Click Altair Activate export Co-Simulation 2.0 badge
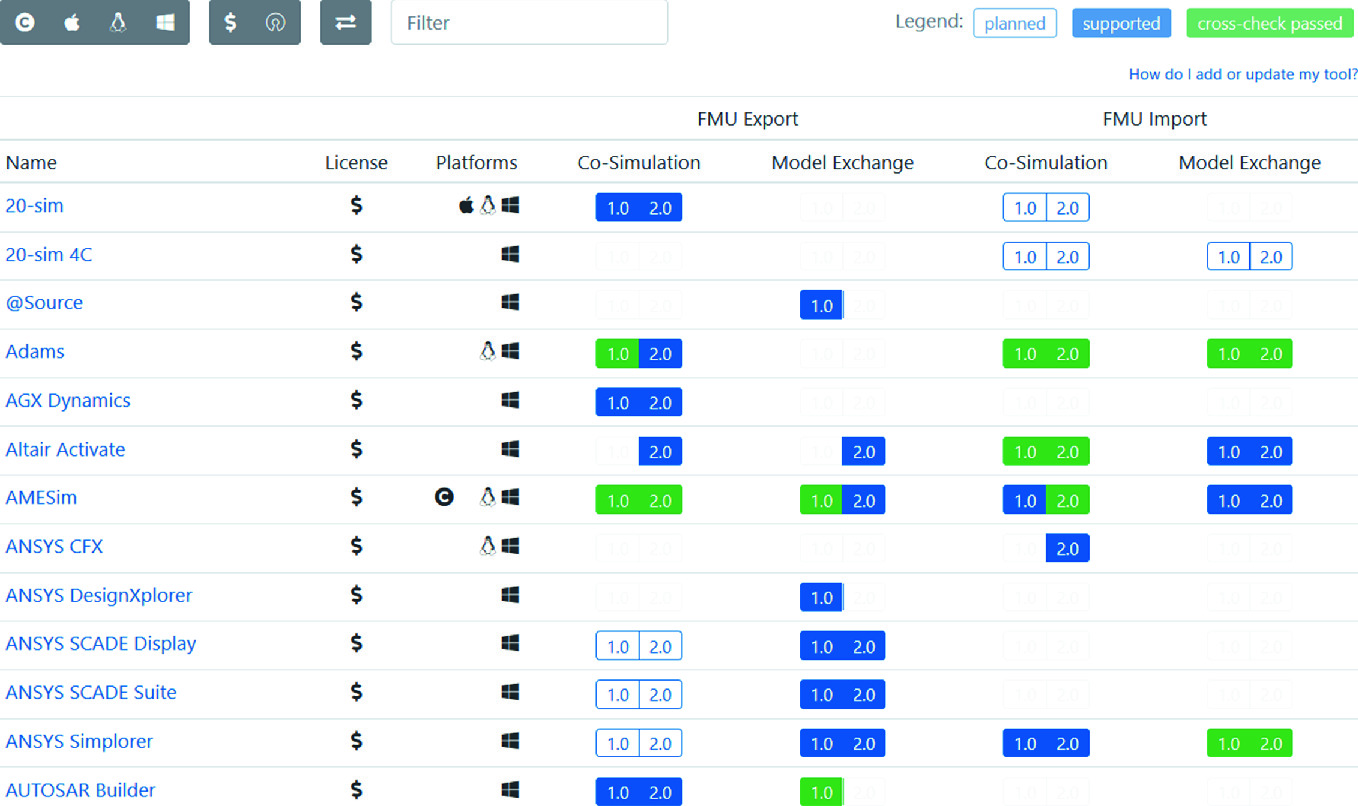 [660, 452]
